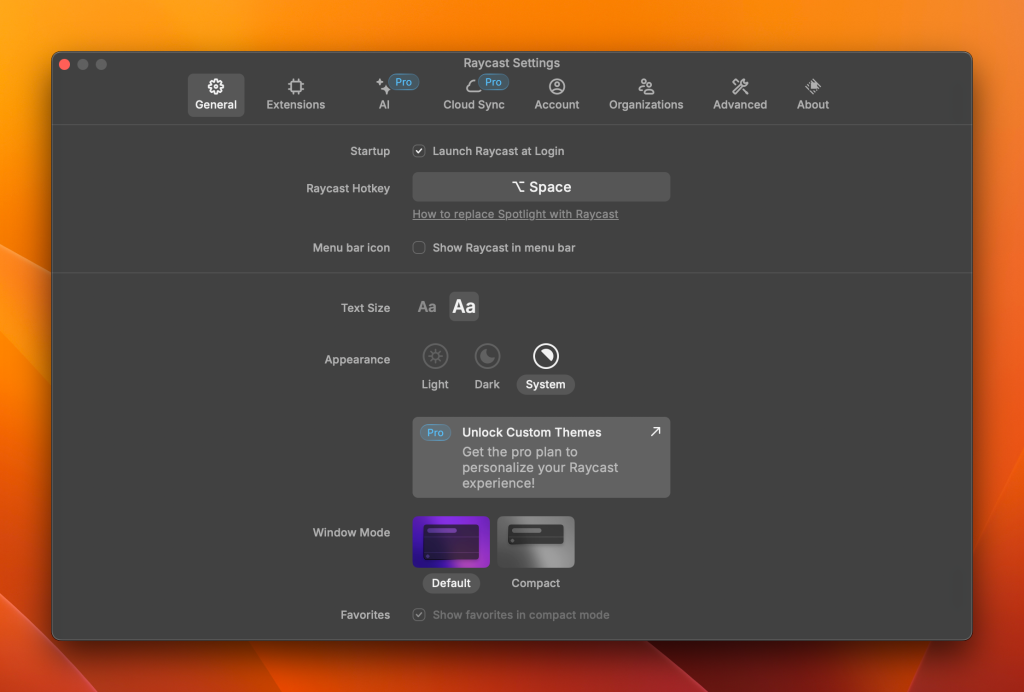Switch appearance to Light mode
1024x692 pixels.
[435, 356]
